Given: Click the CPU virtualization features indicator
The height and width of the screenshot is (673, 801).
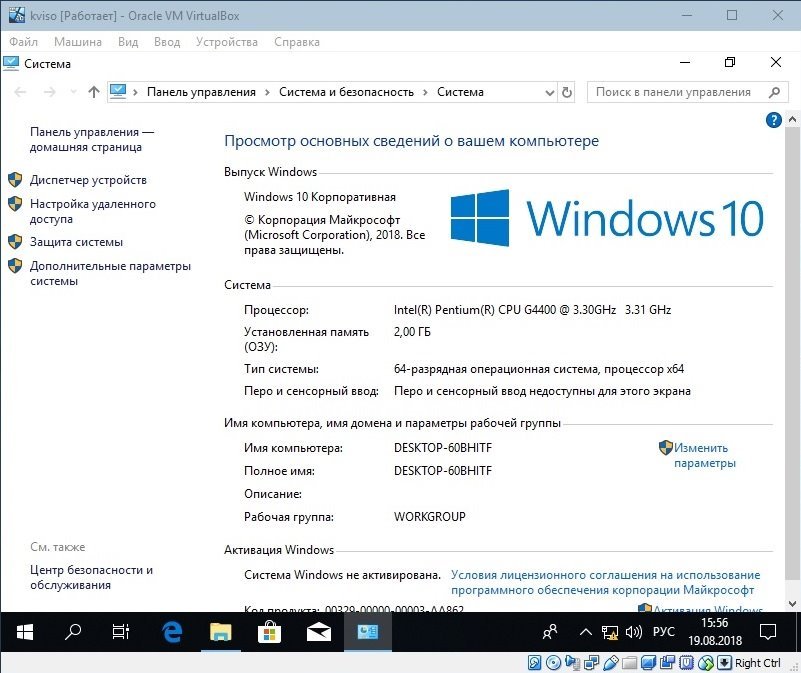Looking at the screenshot, I should 687,663.
